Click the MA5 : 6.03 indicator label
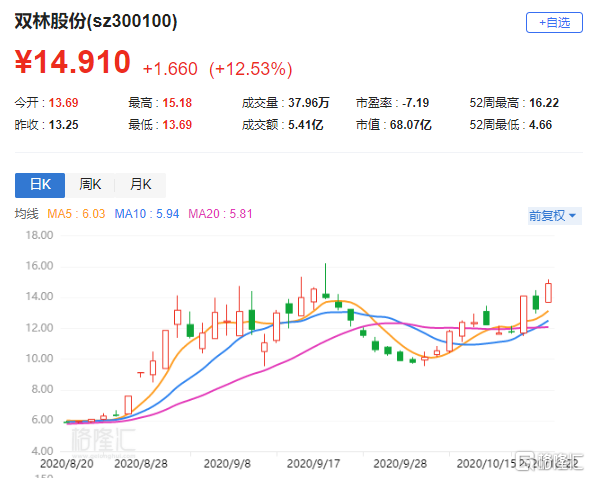This screenshot has height=478, width=590. tap(76, 214)
